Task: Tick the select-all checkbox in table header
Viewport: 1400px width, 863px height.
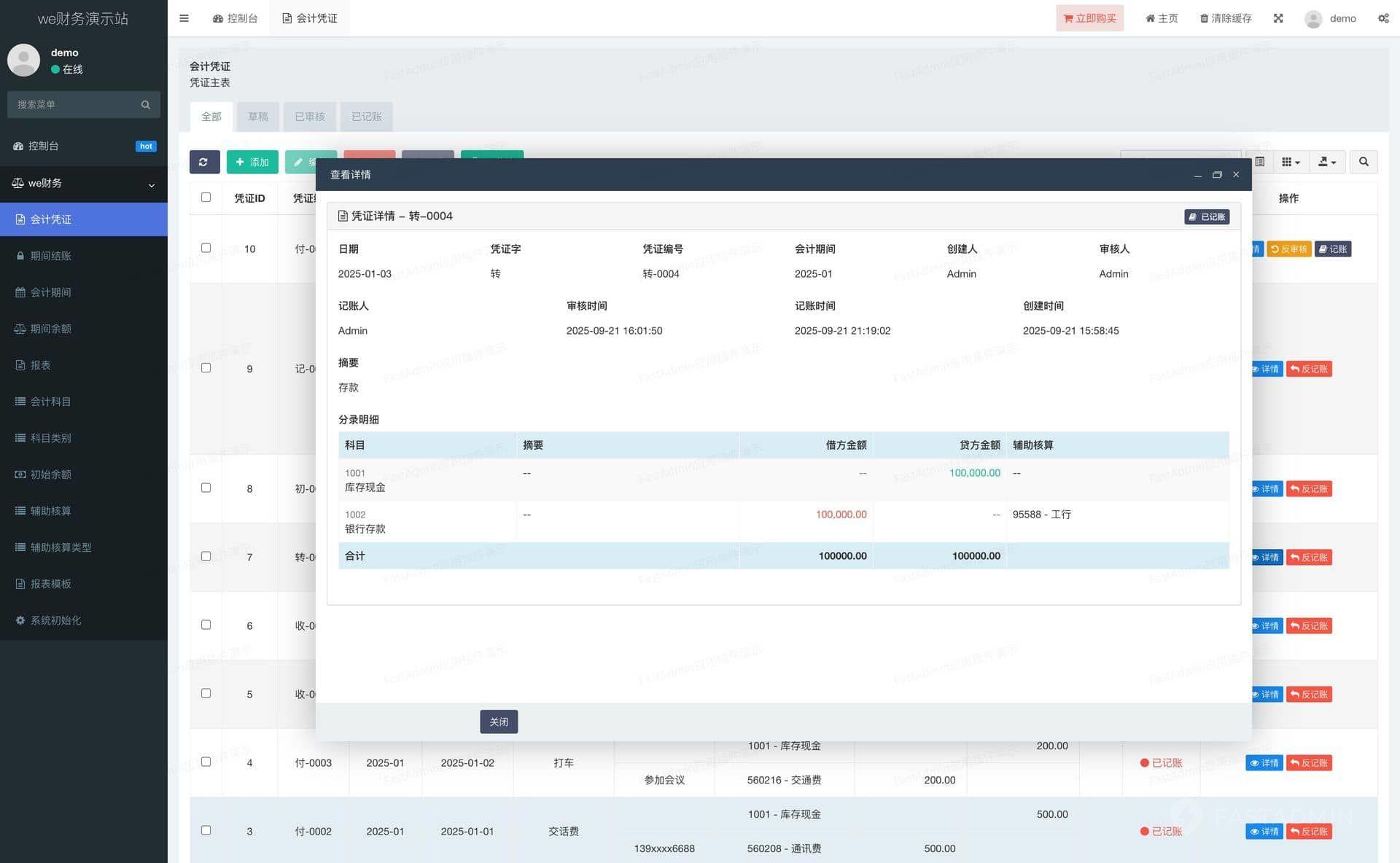Action: pyautogui.click(x=206, y=198)
